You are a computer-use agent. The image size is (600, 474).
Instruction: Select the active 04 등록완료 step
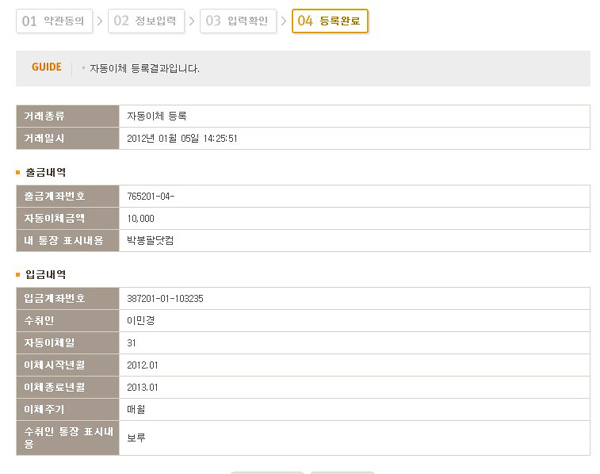pyautogui.click(x=330, y=20)
